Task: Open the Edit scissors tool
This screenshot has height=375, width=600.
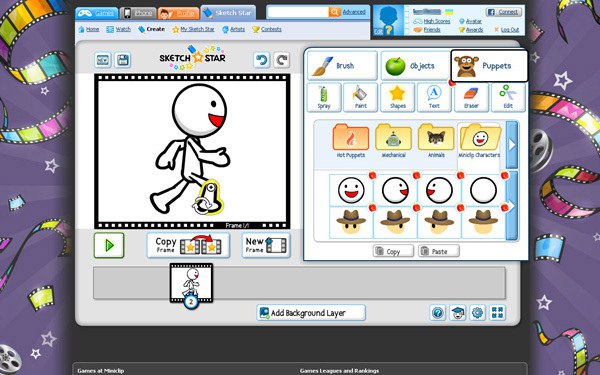Action: tap(508, 98)
